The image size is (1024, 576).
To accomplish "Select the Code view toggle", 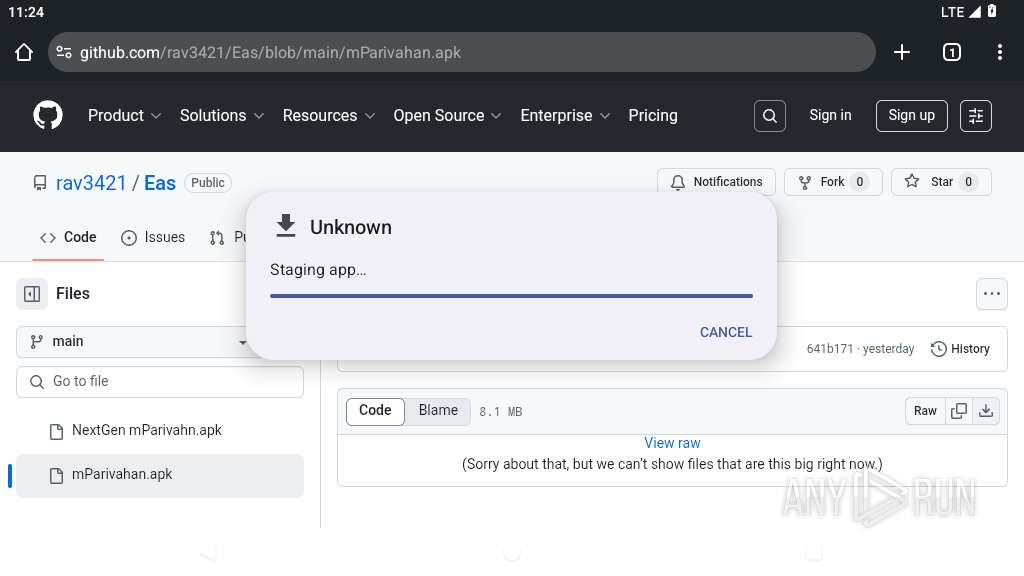I will click(375, 411).
